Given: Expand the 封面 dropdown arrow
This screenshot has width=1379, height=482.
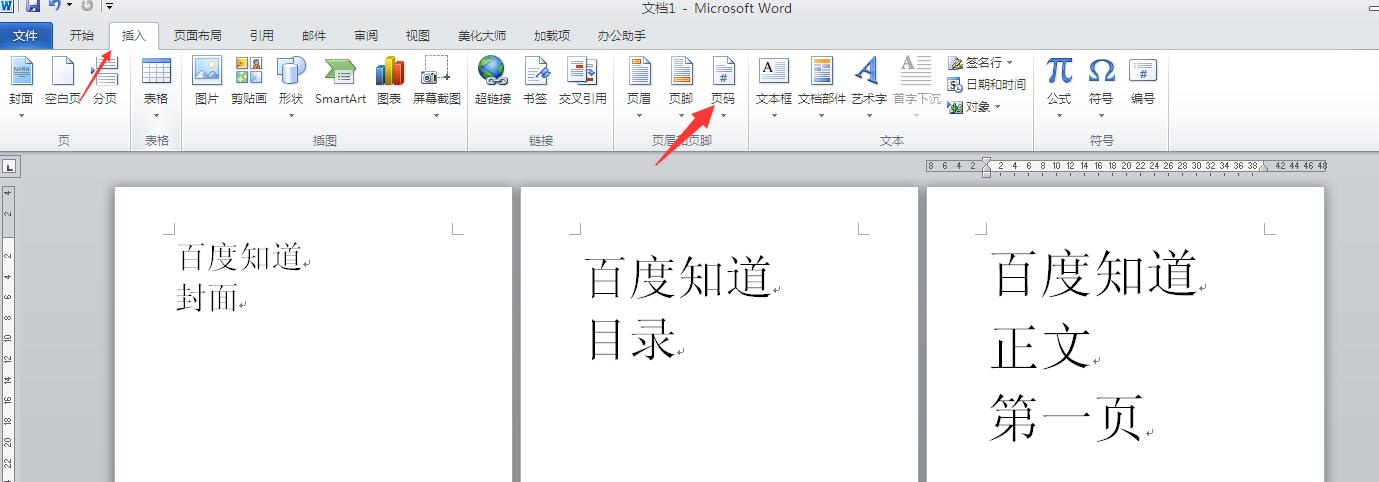Looking at the screenshot, I should pos(21,116).
